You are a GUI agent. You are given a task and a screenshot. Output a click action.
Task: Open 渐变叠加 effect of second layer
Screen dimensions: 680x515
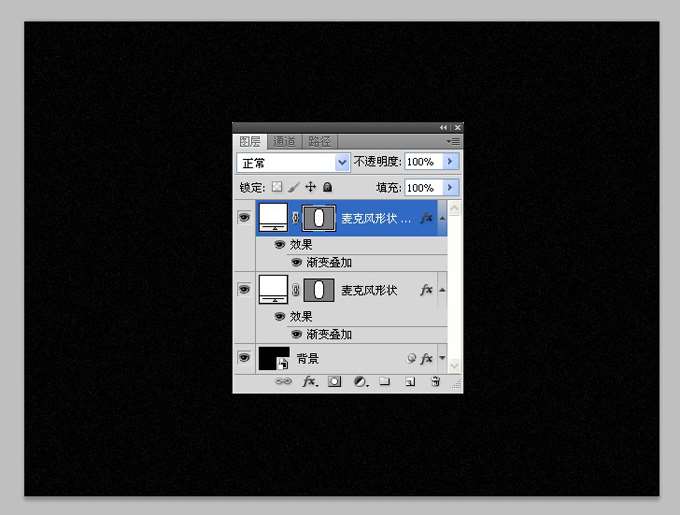(x=329, y=335)
